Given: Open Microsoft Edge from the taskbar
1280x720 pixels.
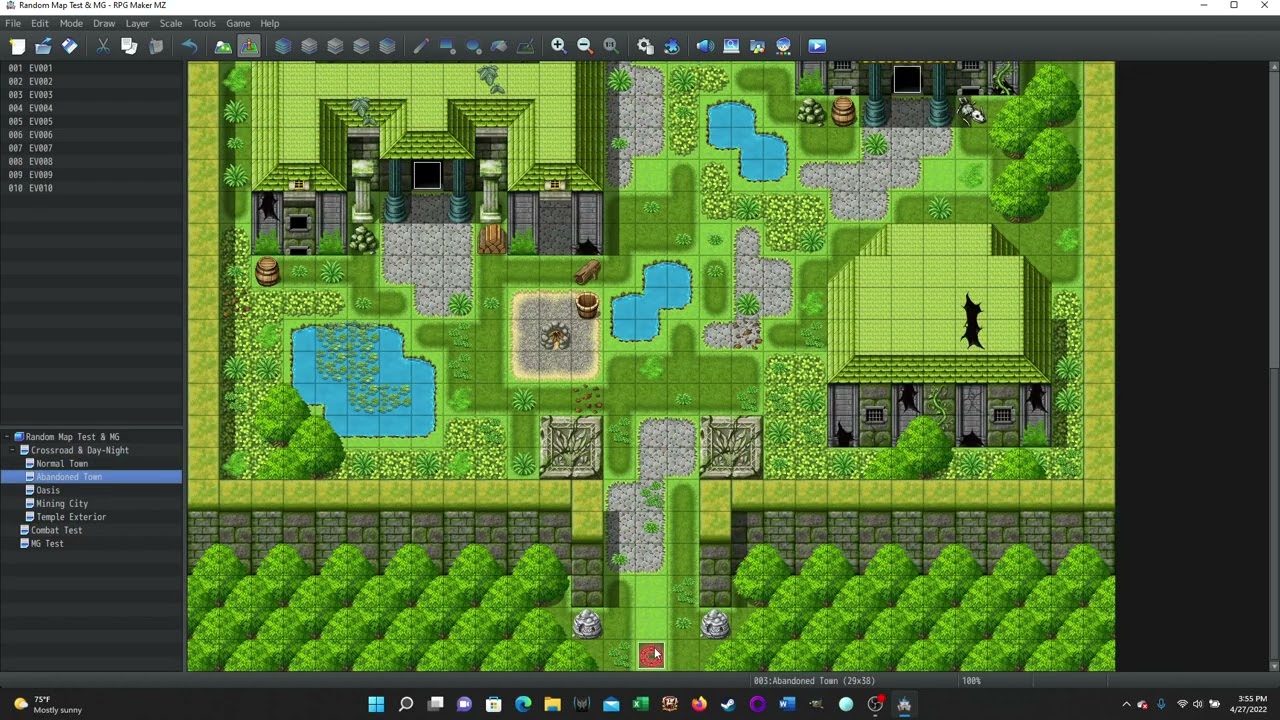Looking at the screenshot, I should (x=523, y=705).
